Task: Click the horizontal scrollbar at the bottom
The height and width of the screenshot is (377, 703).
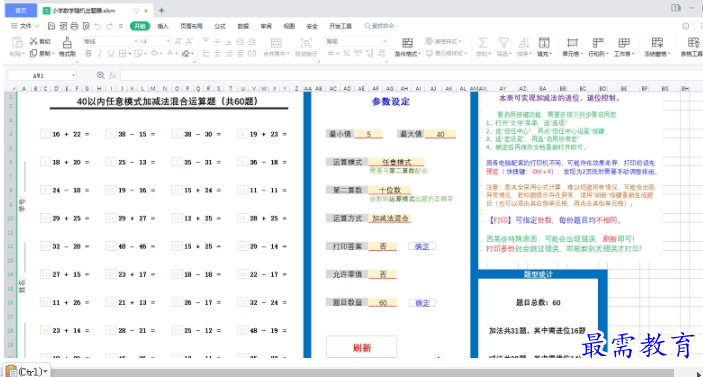Action: pyautogui.click(x=362, y=373)
